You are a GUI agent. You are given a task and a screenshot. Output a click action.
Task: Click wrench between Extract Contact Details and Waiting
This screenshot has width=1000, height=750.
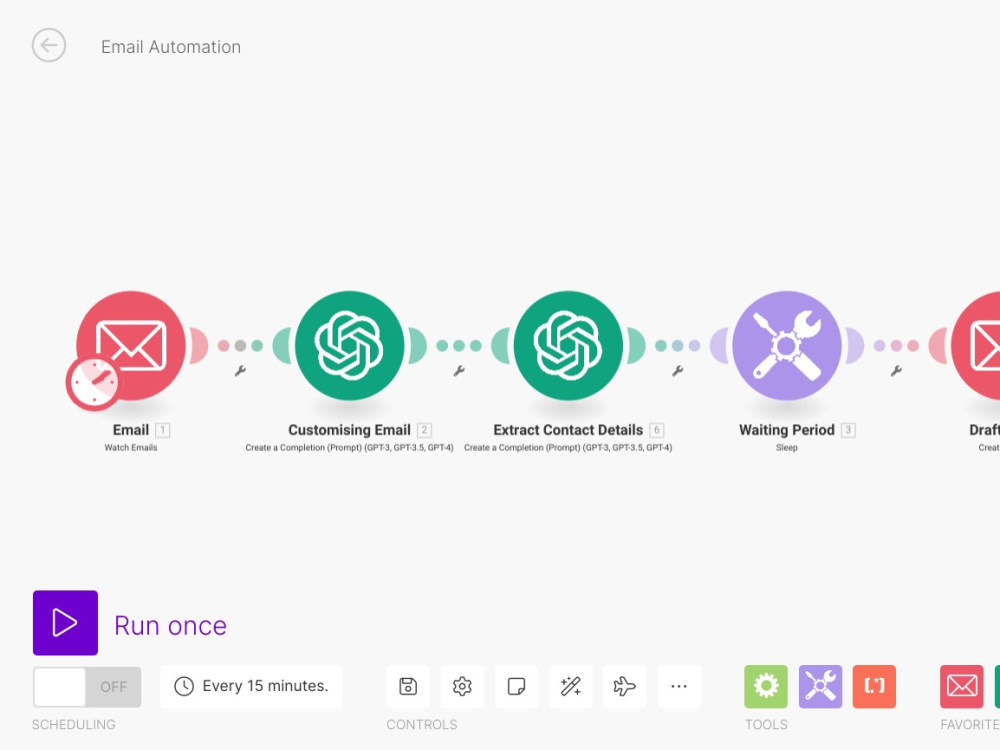(677, 371)
